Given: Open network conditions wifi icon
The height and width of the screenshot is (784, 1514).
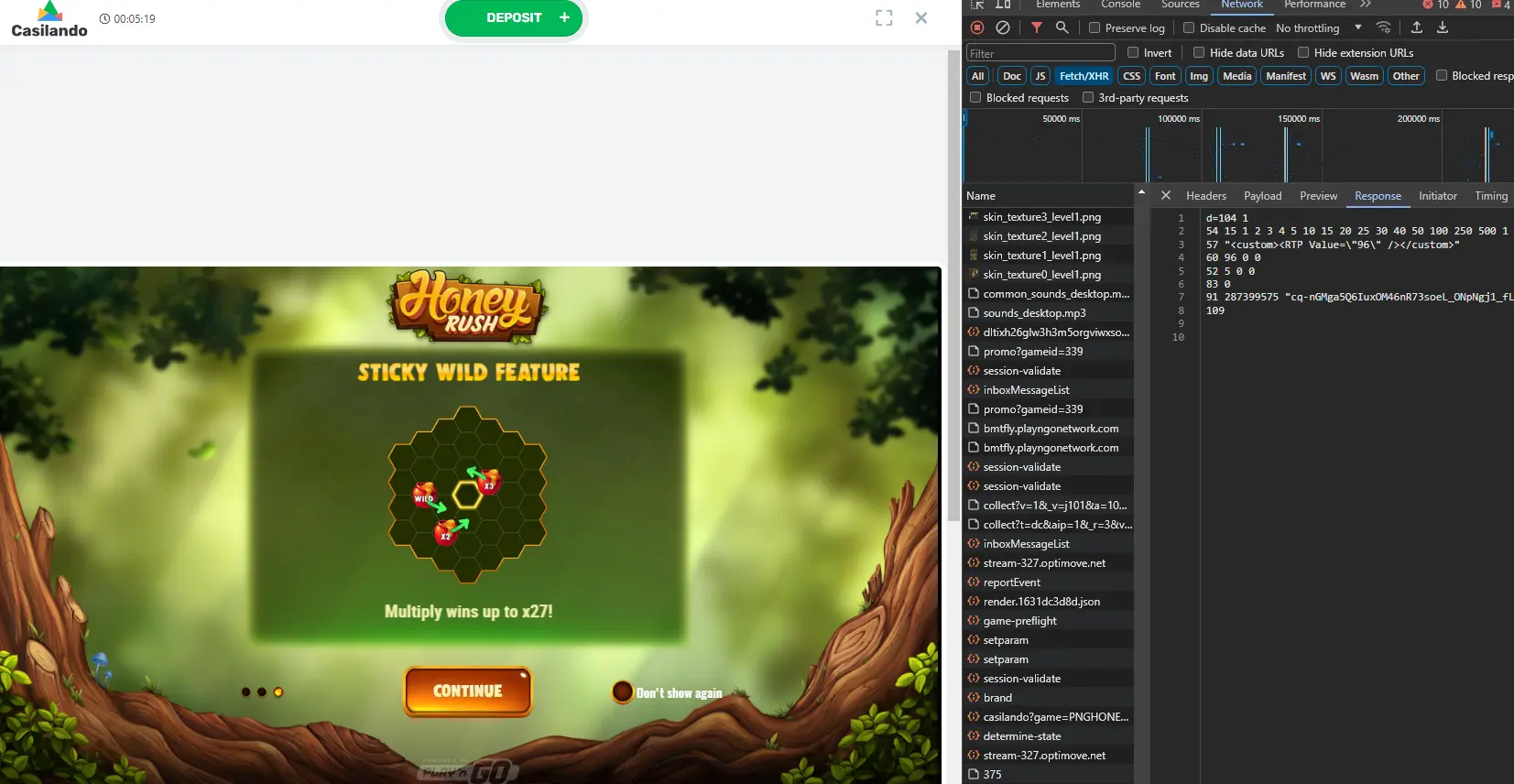Looking at the screenshot, I should pyautogui.click(x=1384, y=27).
